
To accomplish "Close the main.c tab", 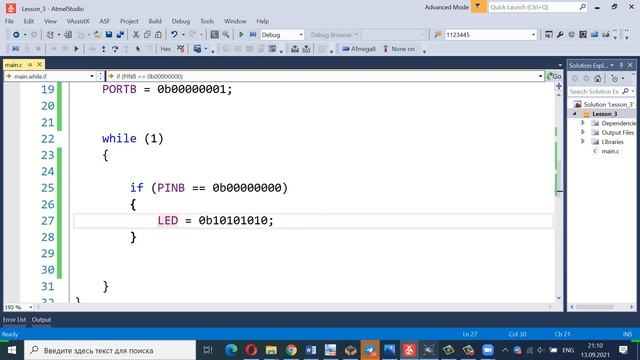I will [x=39, y=65].
